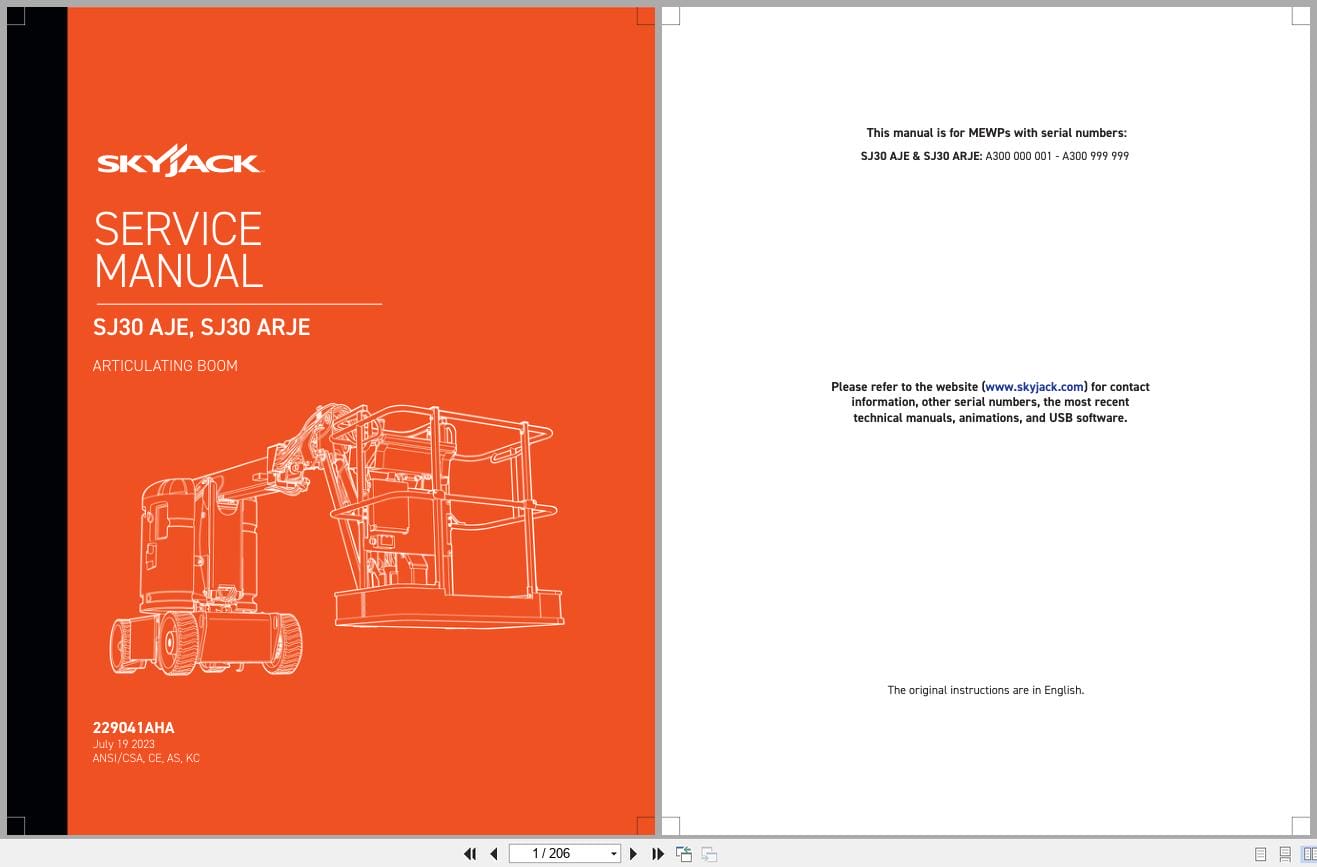Advance to the next page
Screen dimensions: 1317x867
coord(634,854)
